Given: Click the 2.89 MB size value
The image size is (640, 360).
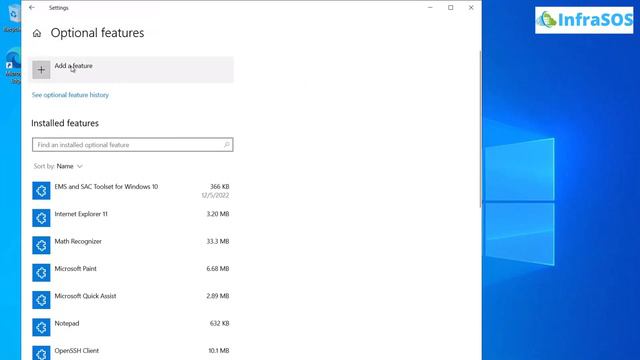Looking at the screenshot, I should [x=218, y=296].
